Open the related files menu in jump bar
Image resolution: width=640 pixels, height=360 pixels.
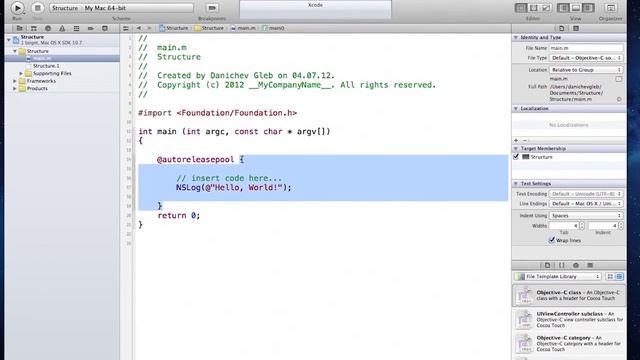pyautogui.click(x=126, y=28)
